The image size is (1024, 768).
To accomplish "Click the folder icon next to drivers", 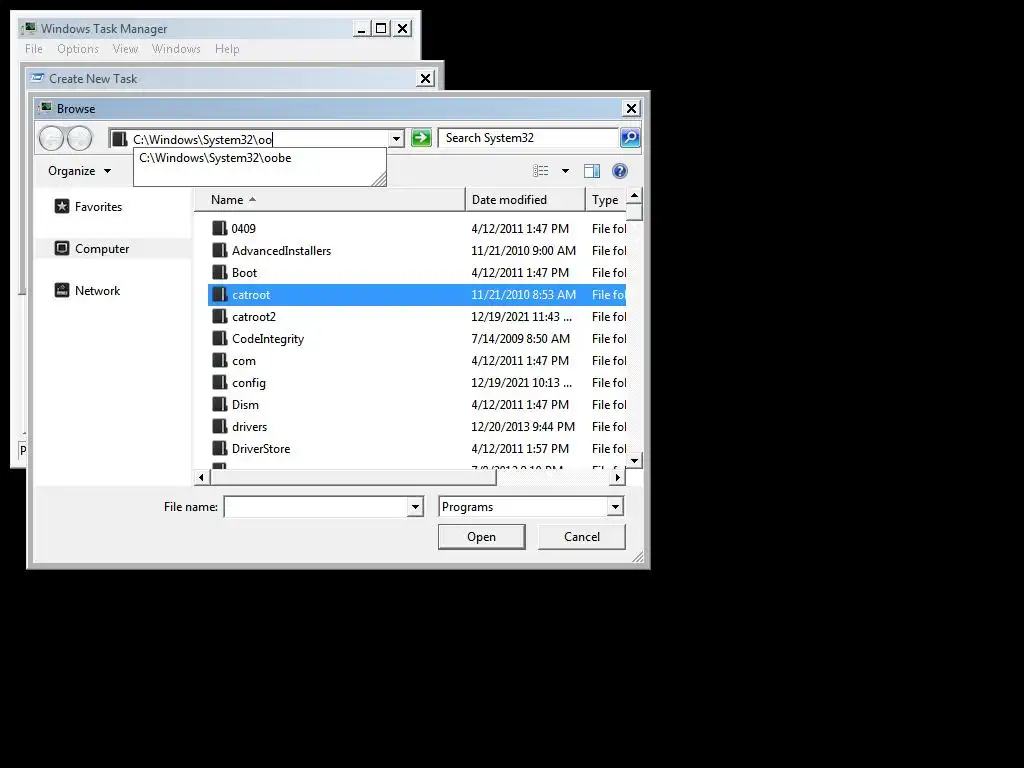I will tap(220, 426).
